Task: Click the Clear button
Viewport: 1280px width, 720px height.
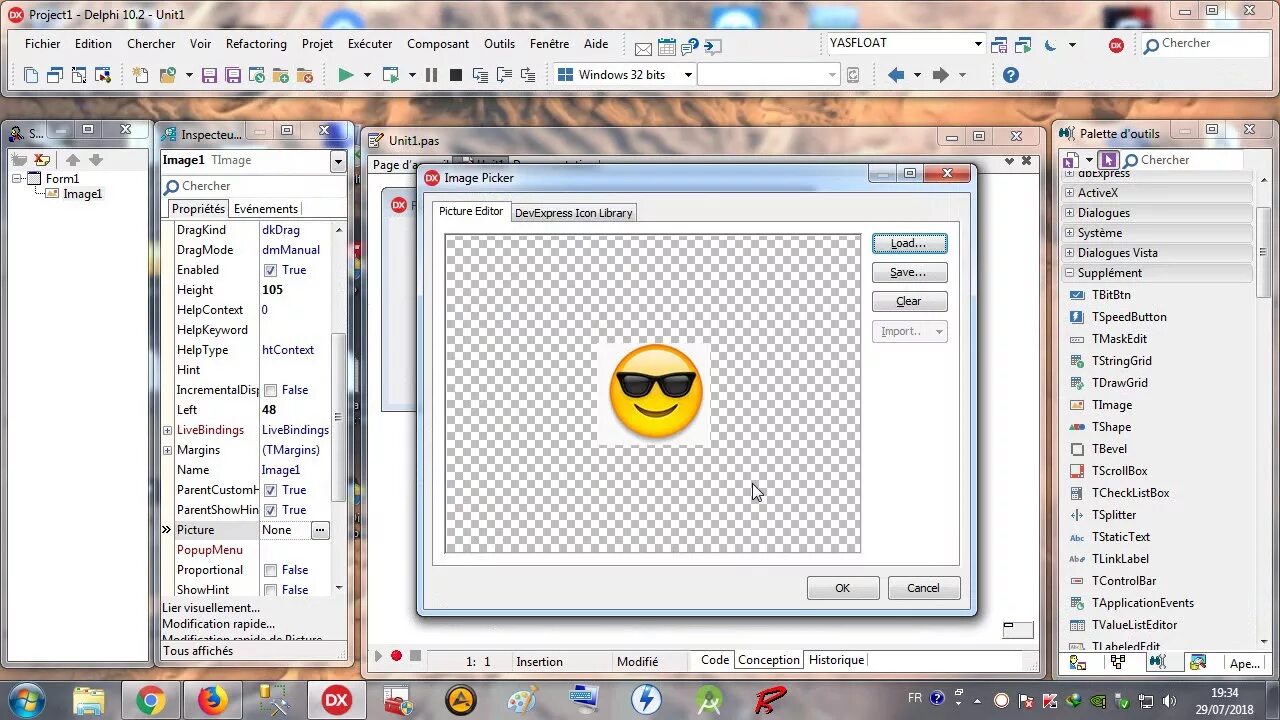Action: pyautogui.click(x=909, y=301)
